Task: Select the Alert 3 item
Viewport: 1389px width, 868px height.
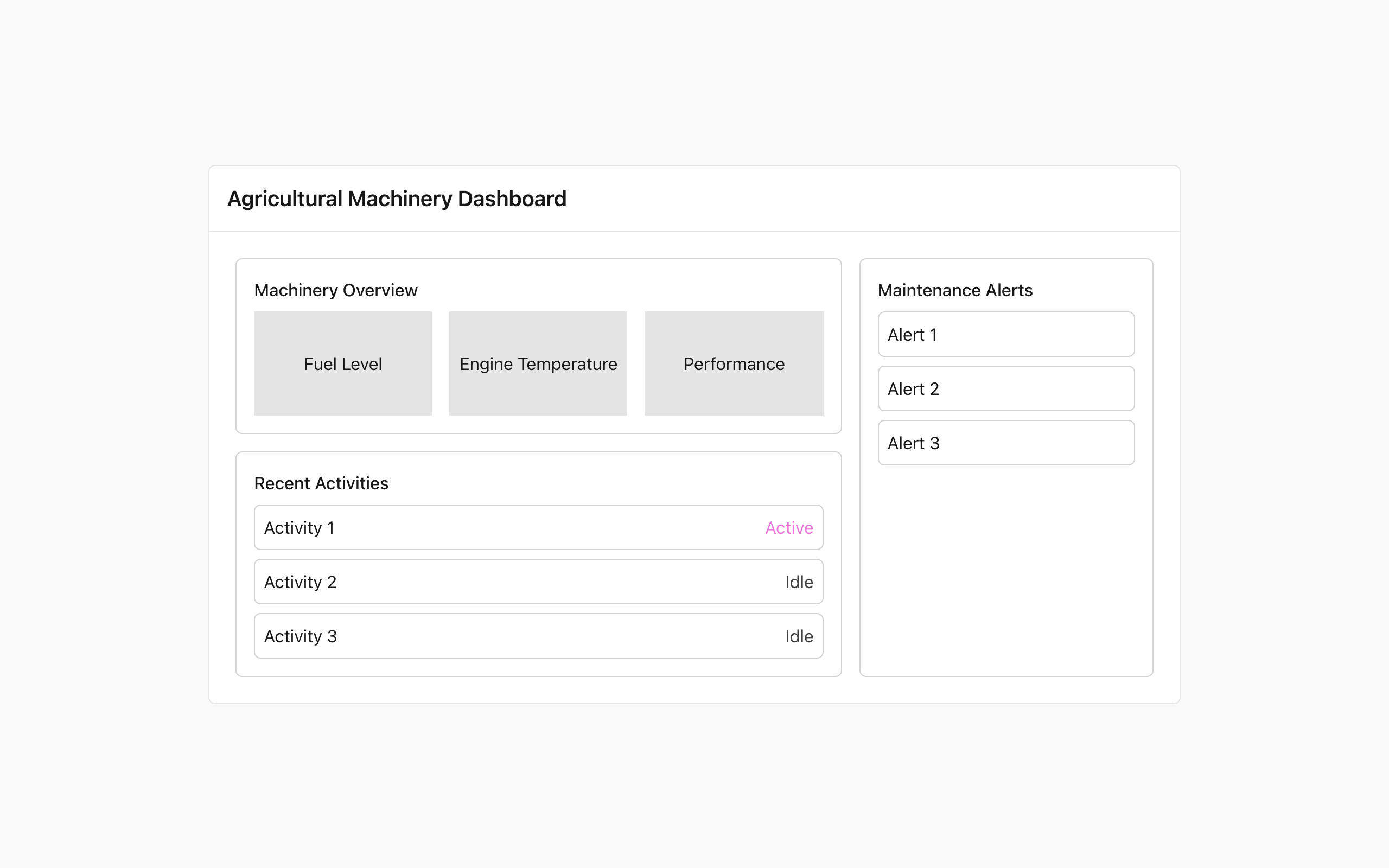Action: (x=1005, y=443)
